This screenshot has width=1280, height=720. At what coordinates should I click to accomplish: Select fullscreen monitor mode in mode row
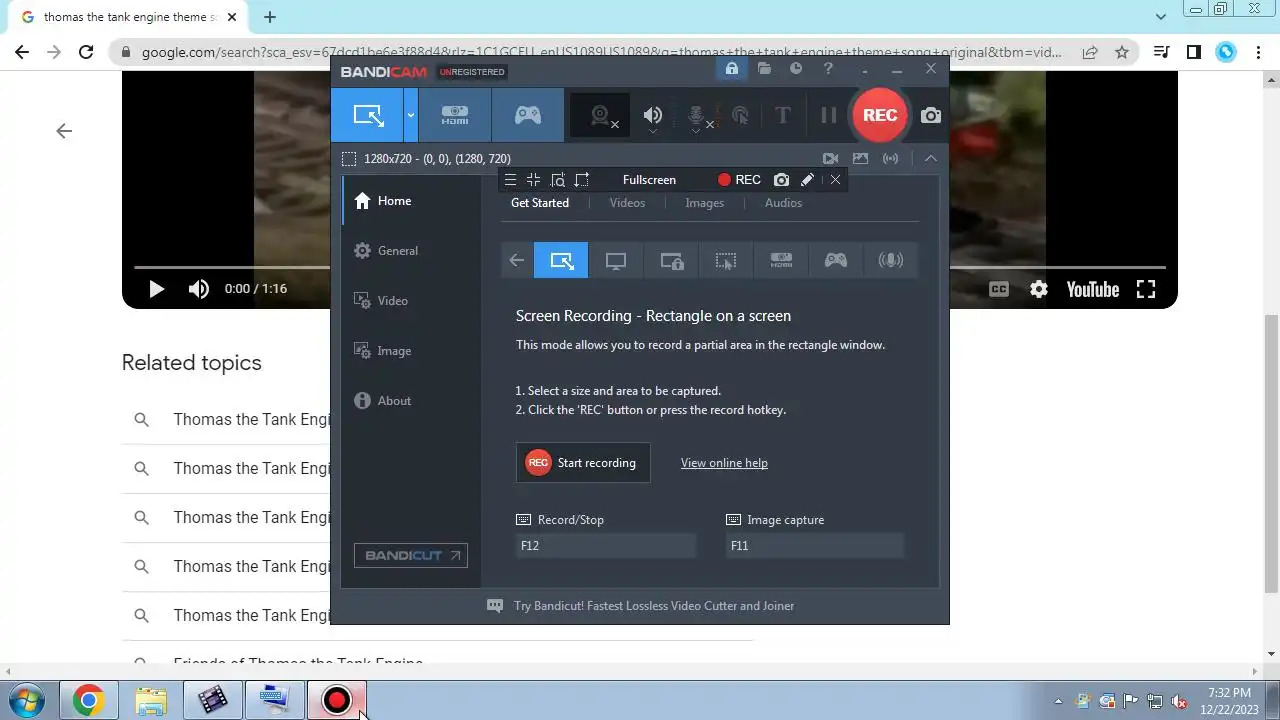[616, 260]
